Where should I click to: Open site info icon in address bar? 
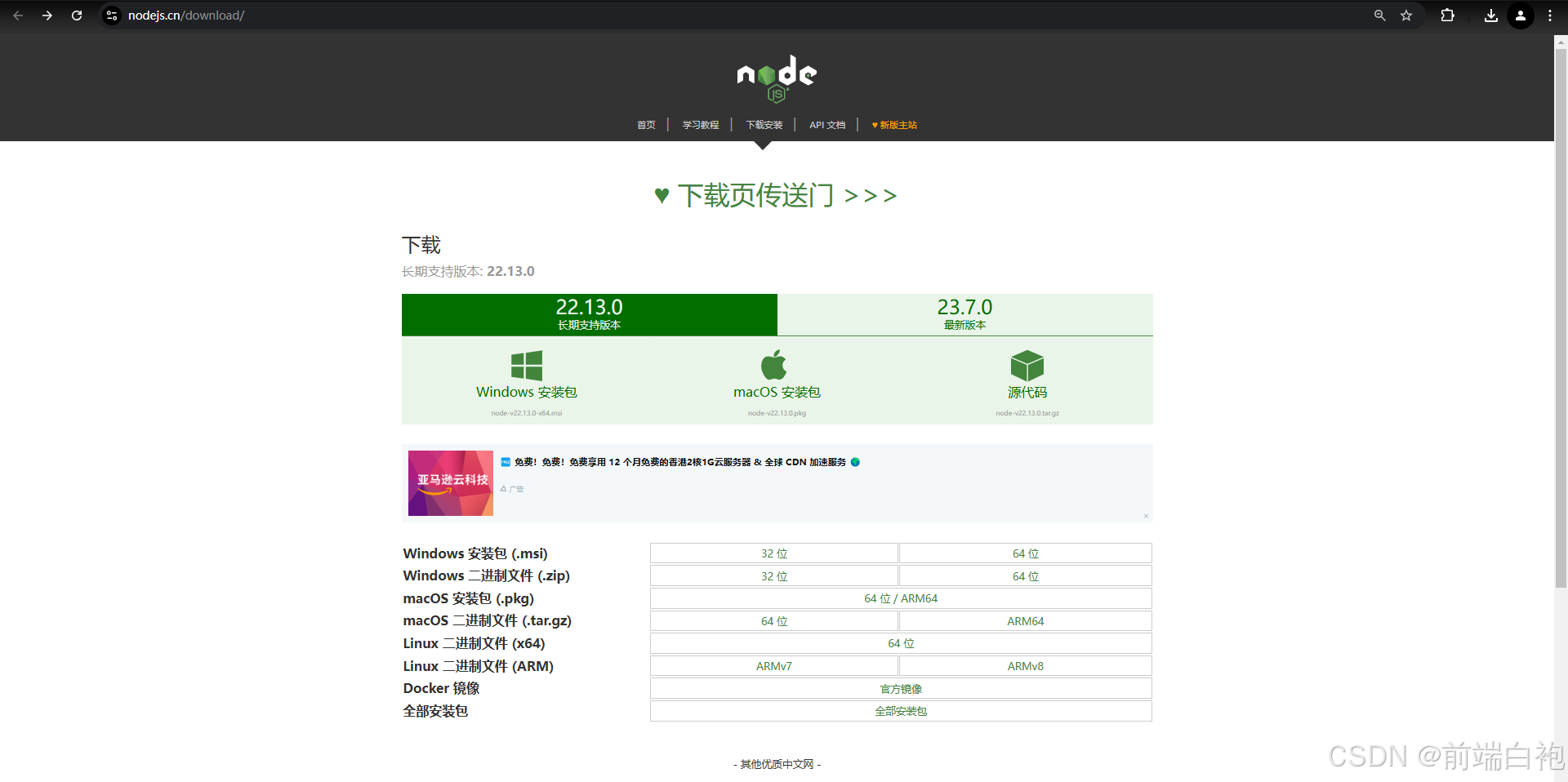click(x=112, y=16)
